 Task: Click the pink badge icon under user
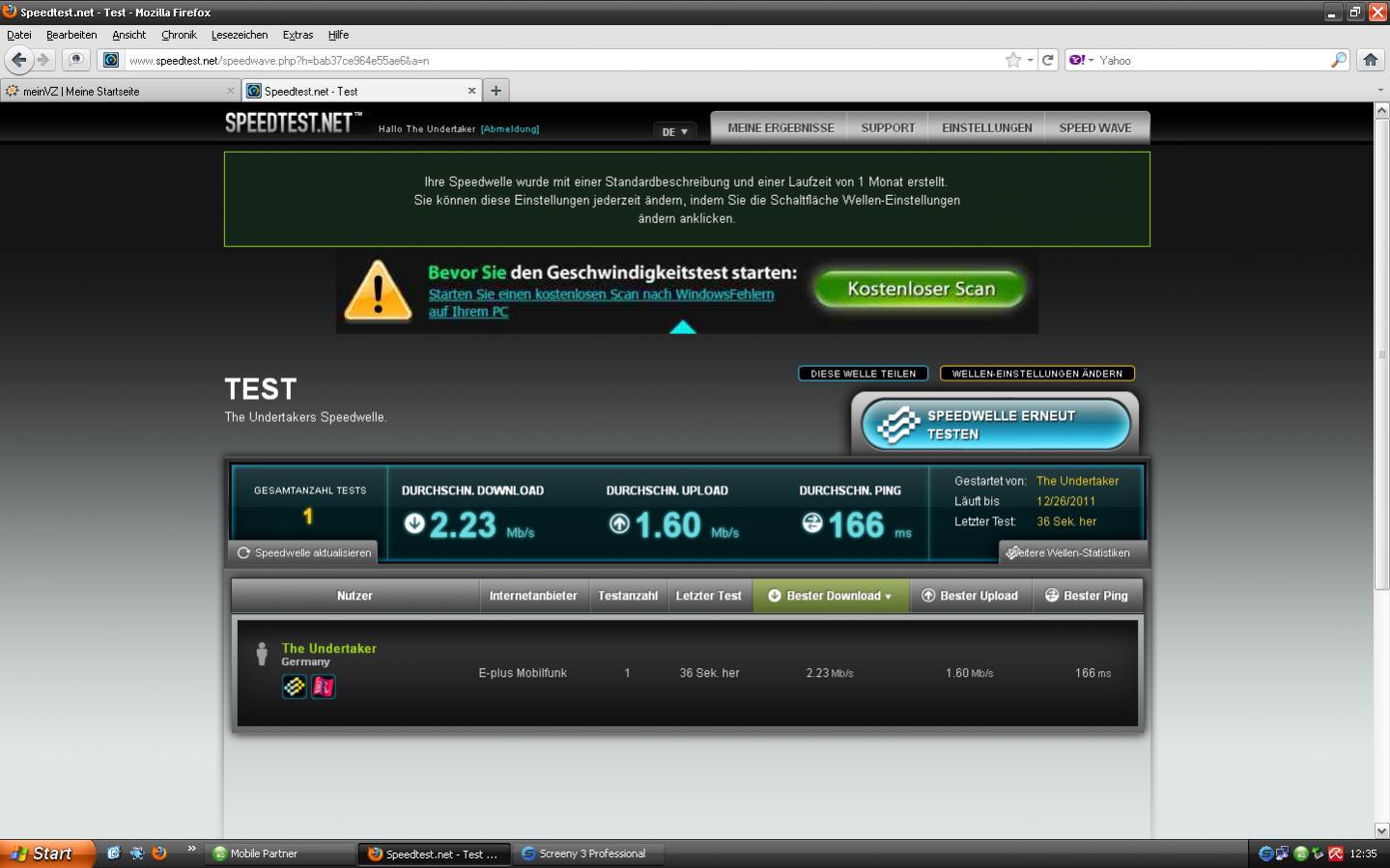324,686
